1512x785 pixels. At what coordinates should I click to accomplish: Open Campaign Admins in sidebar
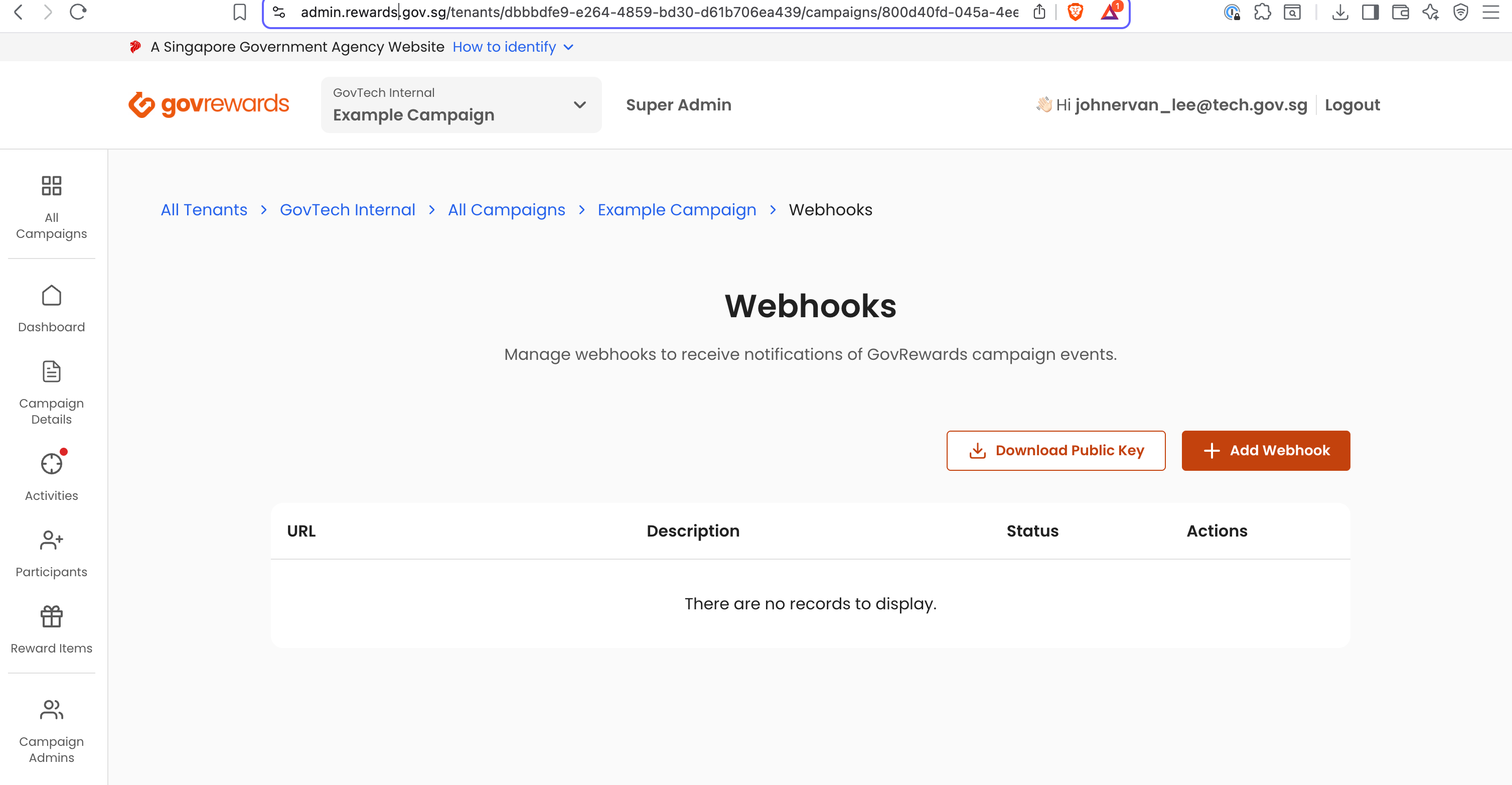(x=52, y=732)
